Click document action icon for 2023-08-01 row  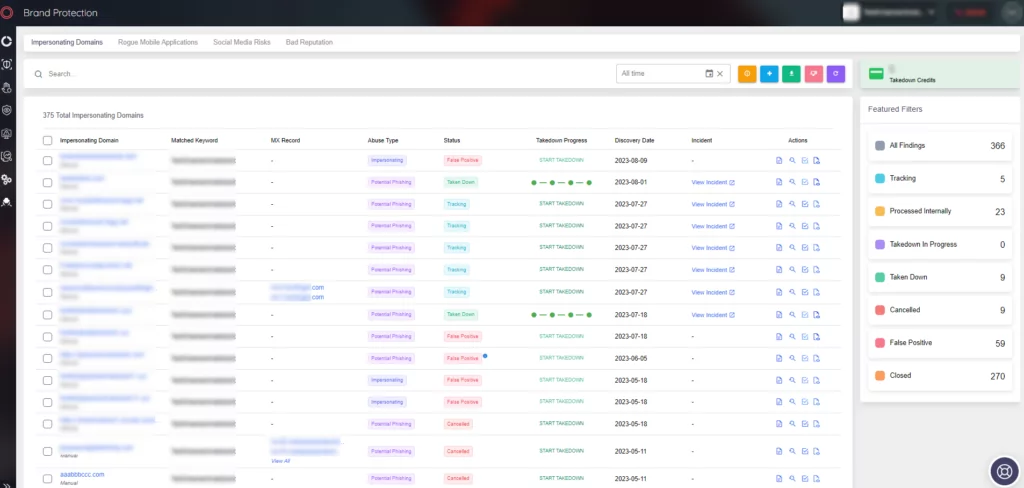[778, 182]
